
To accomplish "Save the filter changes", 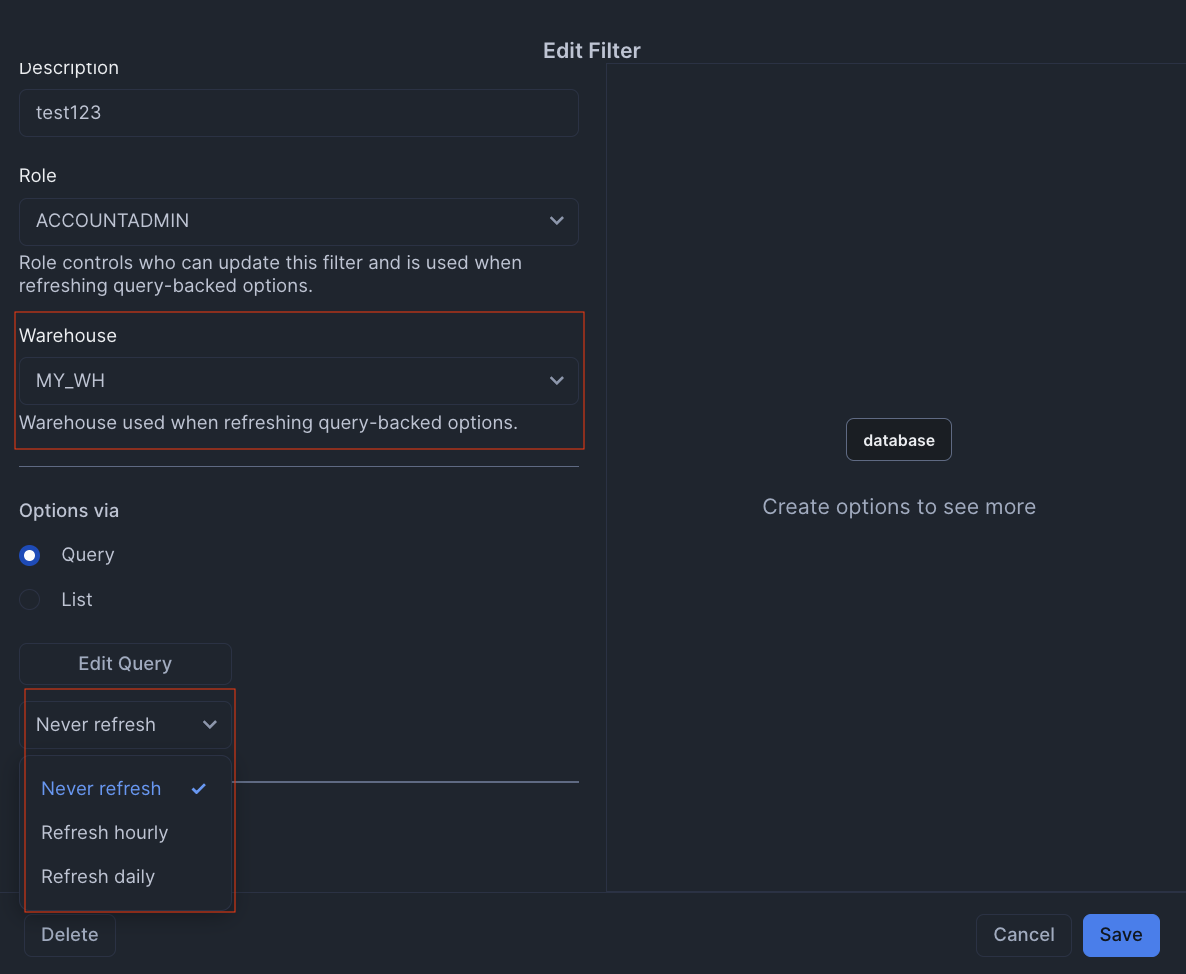I will pos(1121,934).
